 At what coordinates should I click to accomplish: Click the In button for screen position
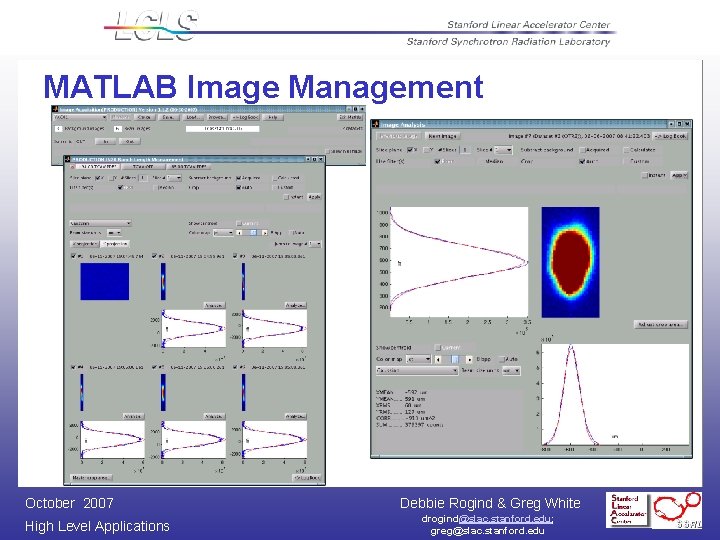[106, 141]
